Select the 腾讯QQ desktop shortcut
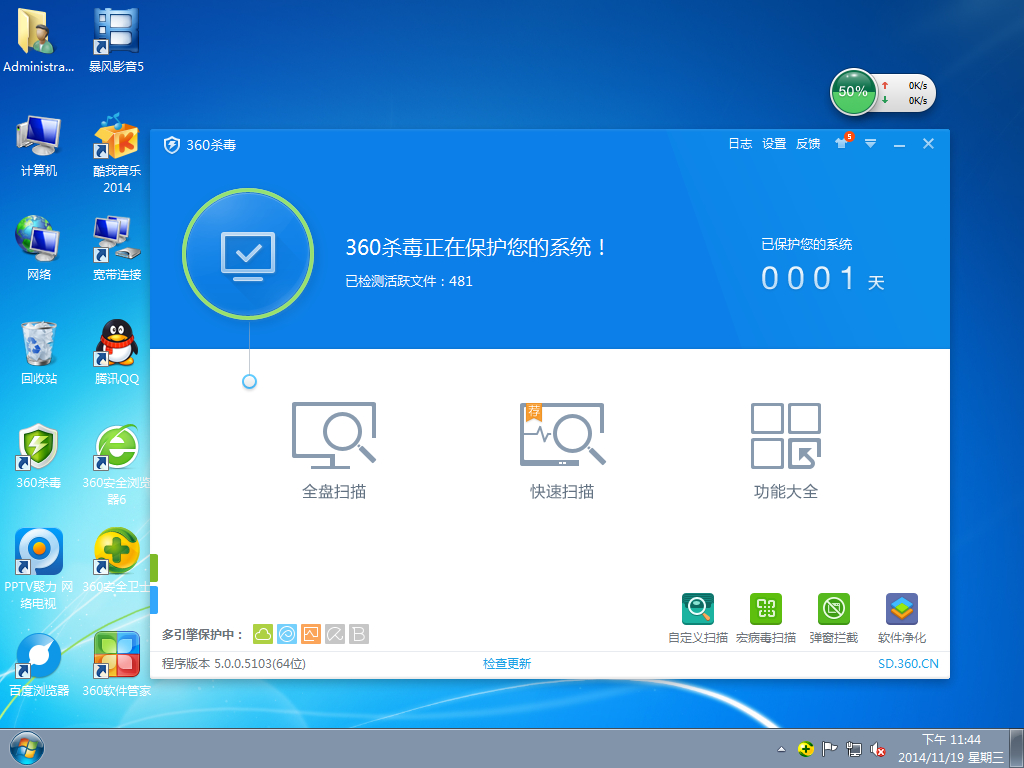The image size is (1024, 768). 116,353
